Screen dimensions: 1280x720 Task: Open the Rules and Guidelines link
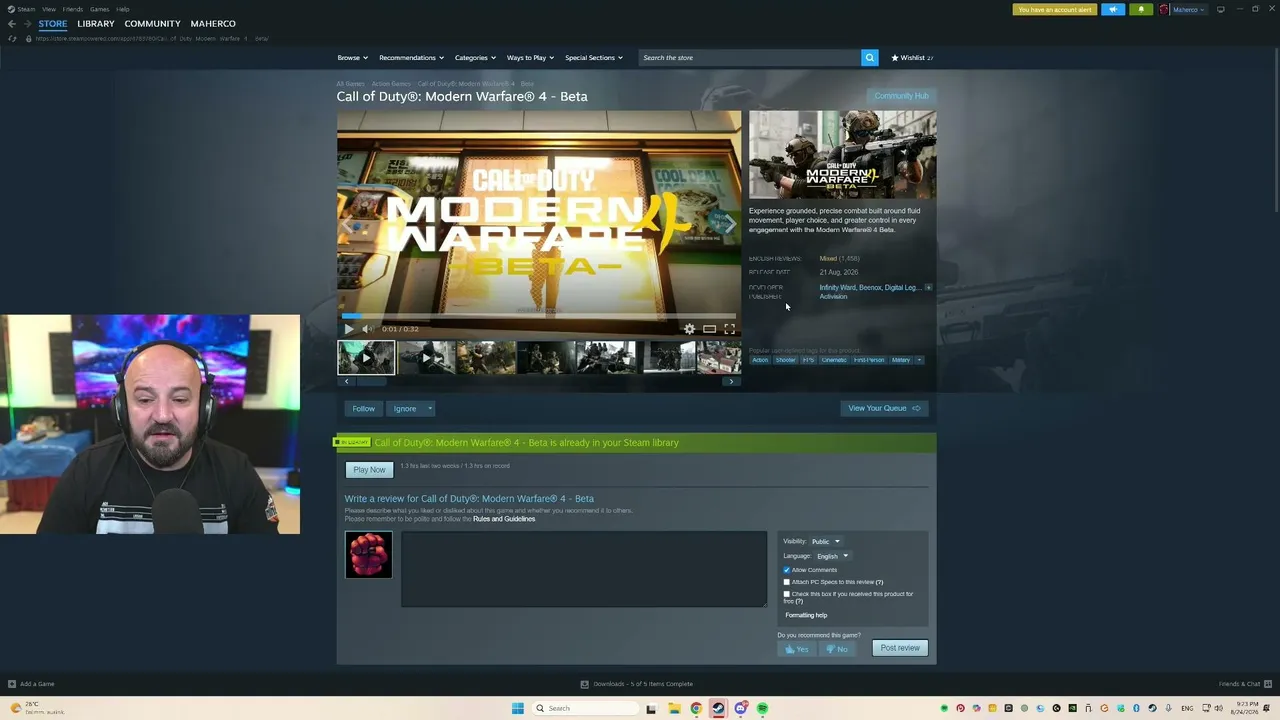(504, 519)
